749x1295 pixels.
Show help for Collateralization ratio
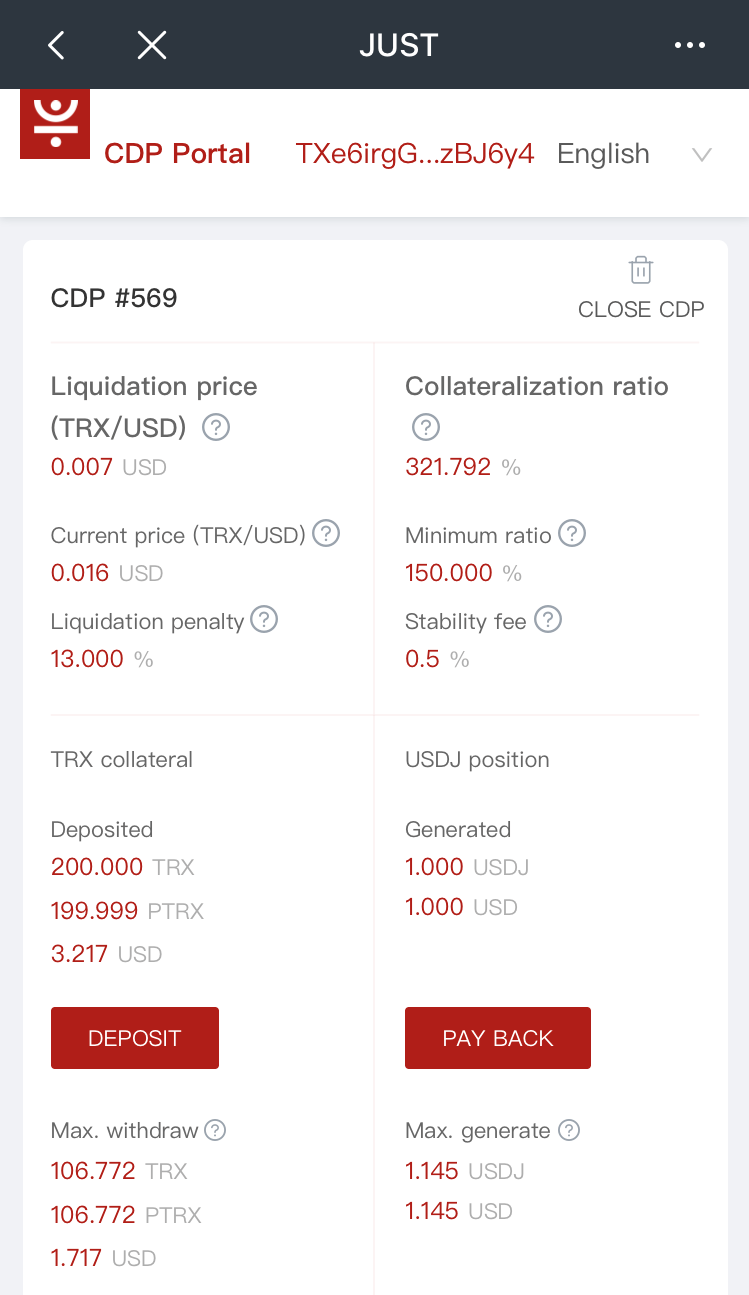[426, 428]
